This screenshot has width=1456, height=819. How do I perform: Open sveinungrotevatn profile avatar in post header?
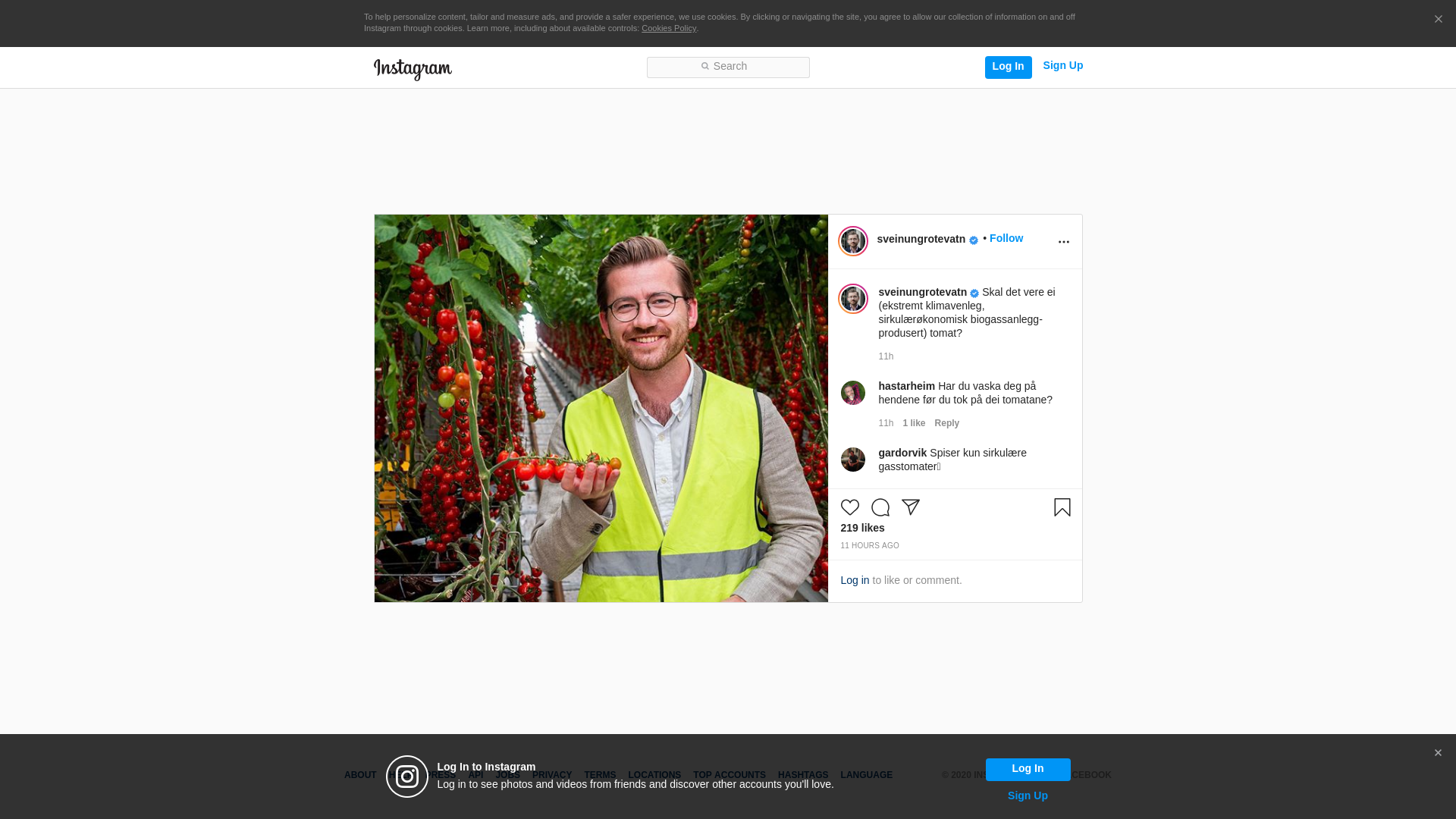852,241
